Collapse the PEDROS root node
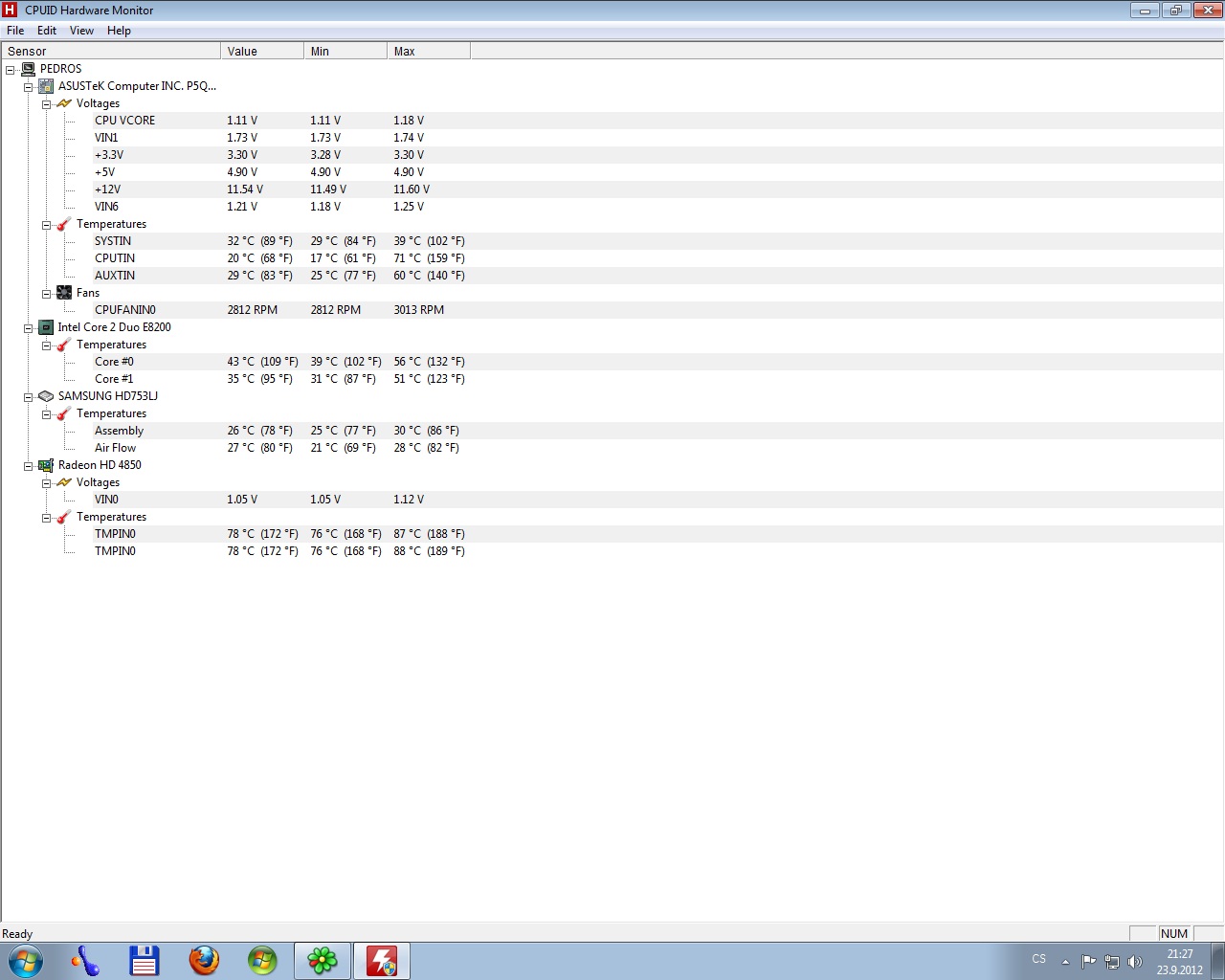Image resolution: width=1225 pixels, height=980 pixels. pyautogui.click(x=11, y=70)
